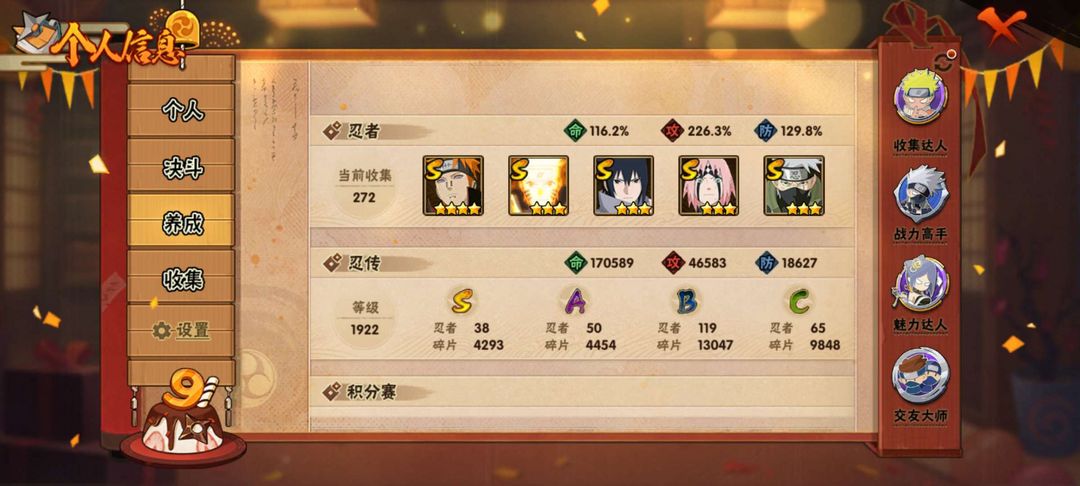
Task: Select the Kakashi ninja portrait
Action: click(793, 186)
